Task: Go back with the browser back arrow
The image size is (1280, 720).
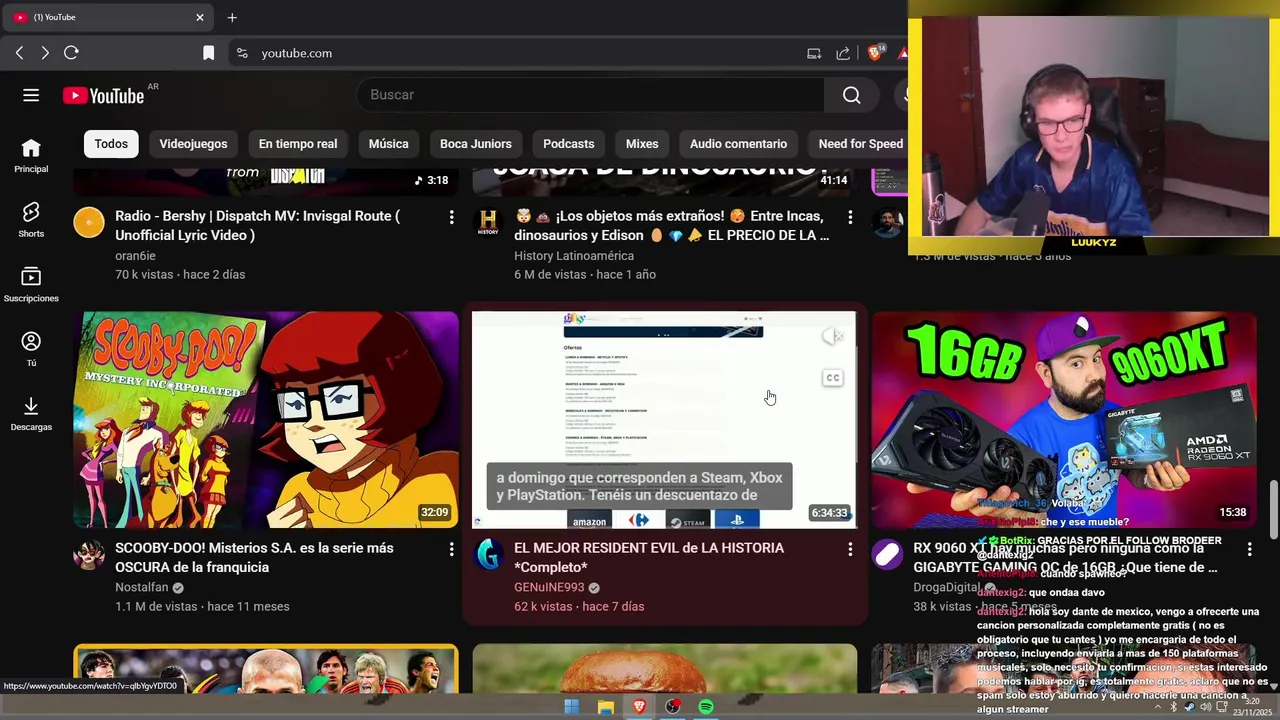Action: pyautogui.click(x=19, y=53)
